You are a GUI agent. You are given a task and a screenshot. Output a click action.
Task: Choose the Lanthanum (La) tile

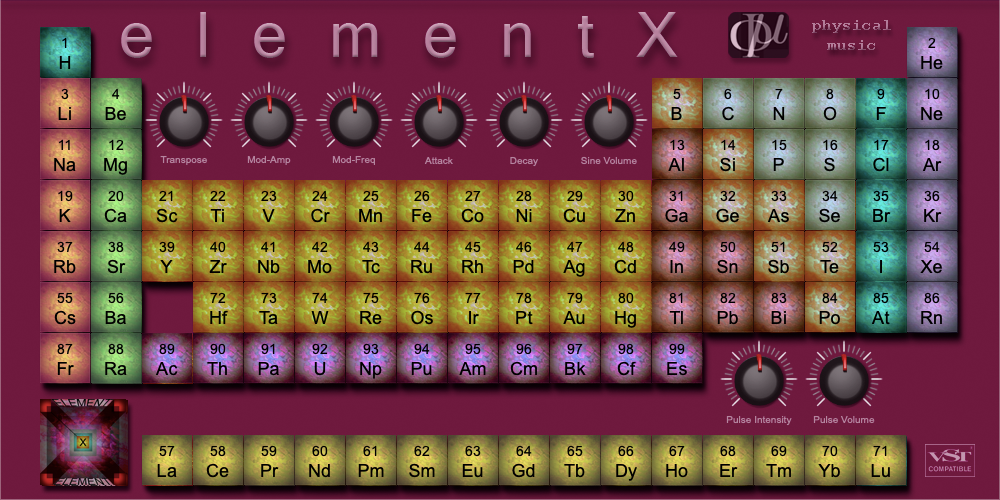coord(167,460)
